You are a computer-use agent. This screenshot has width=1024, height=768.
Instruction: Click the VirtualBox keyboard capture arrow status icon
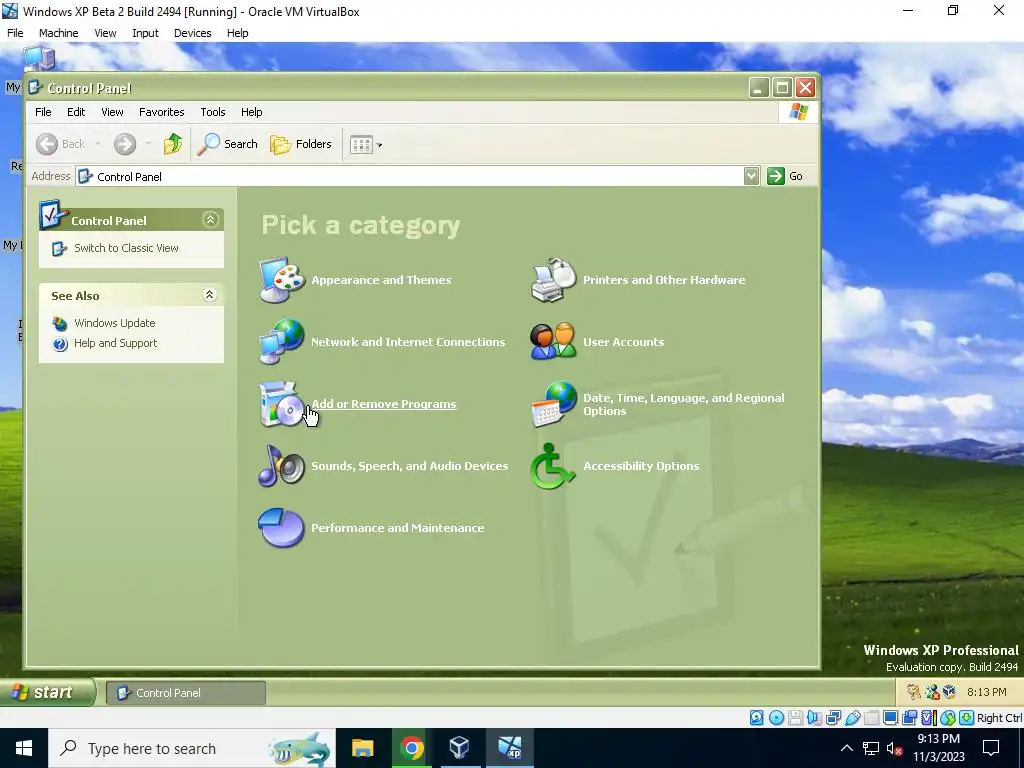pyautogui.click(x=967, y=718)
